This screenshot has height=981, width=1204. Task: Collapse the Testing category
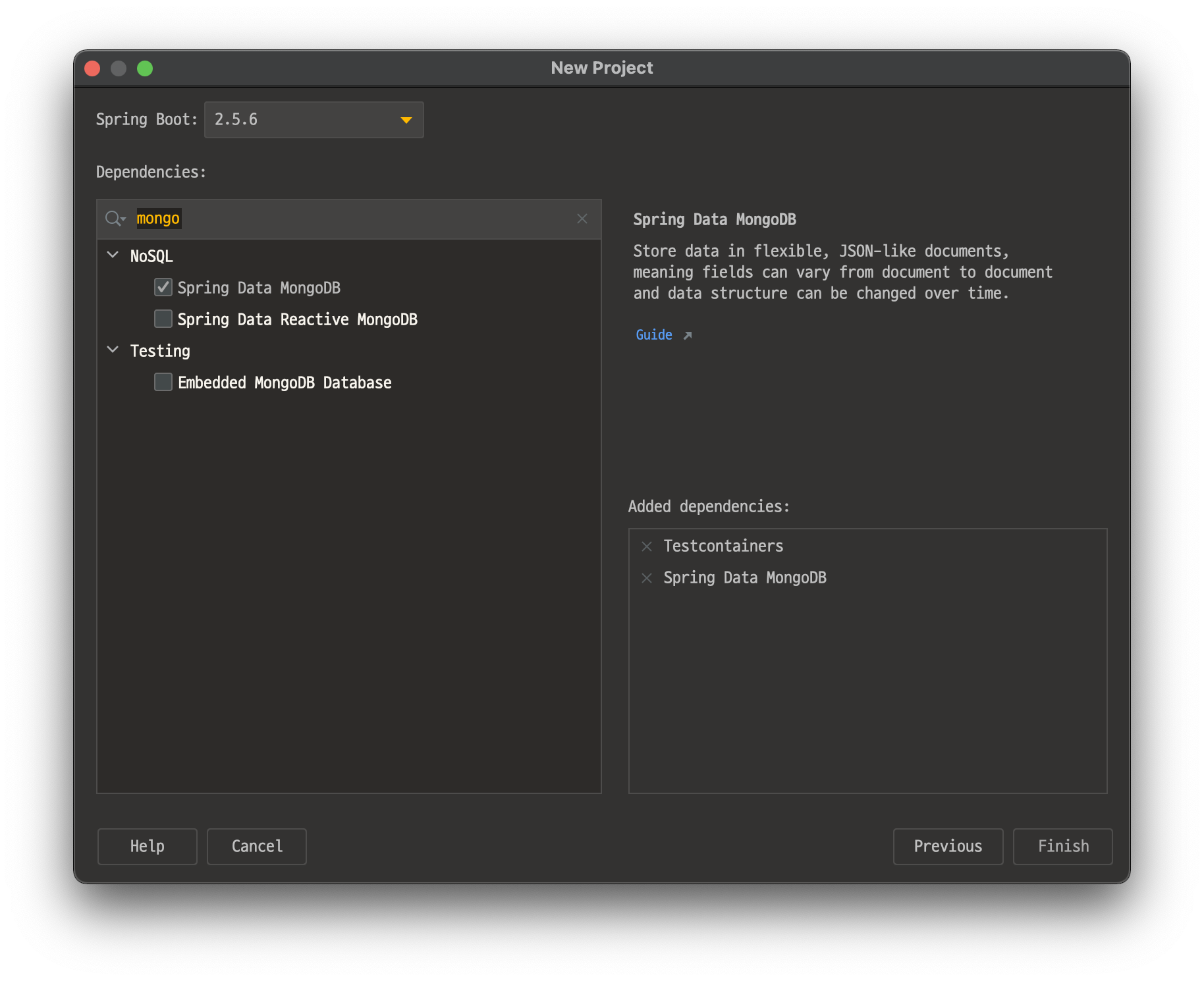click(113, 350)
